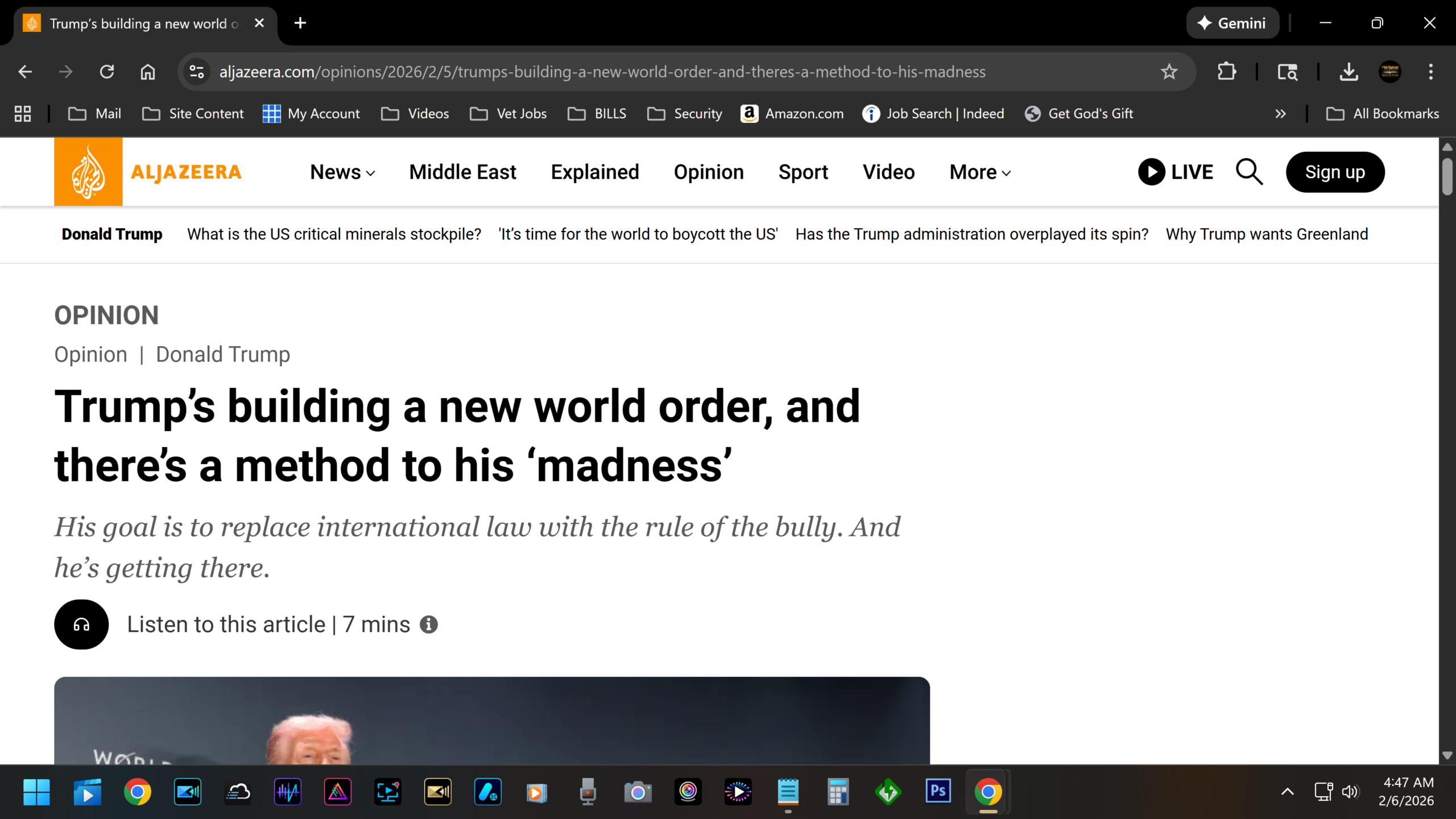
Task: Bookmark this page with the star icon
Action: pyautogui.click(x=1169, y=72)
